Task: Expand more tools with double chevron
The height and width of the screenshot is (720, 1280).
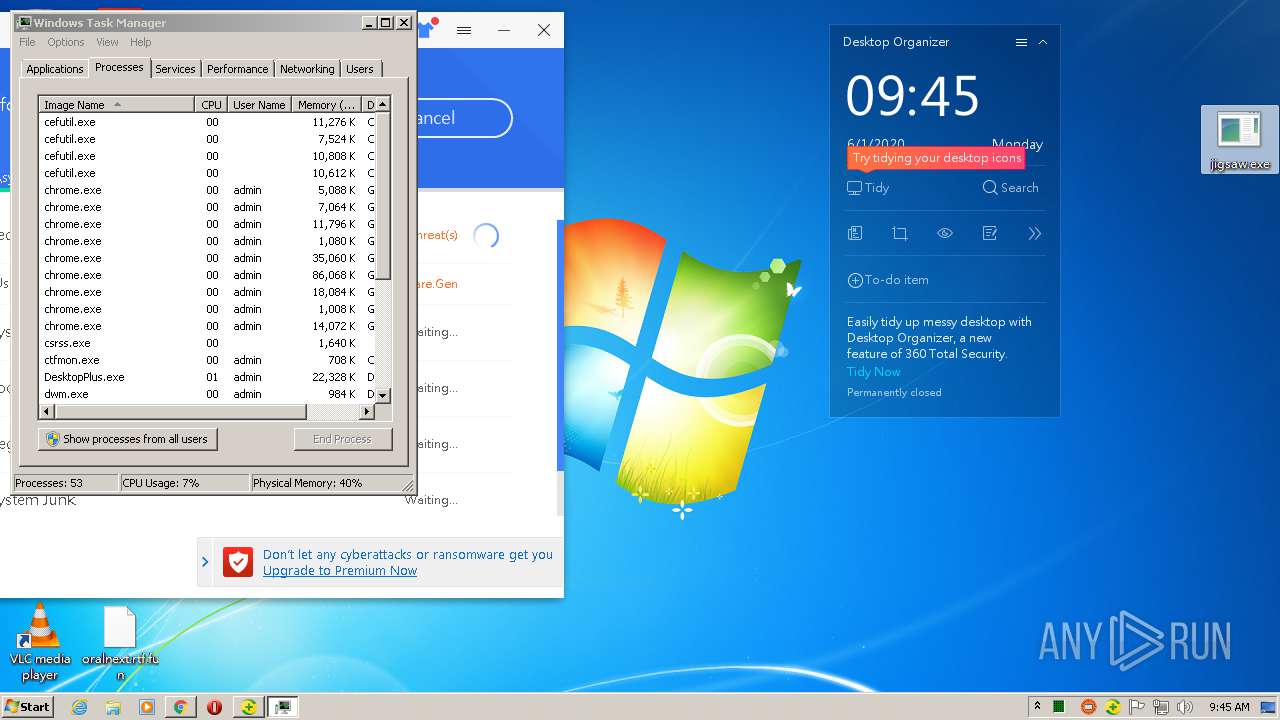Action: point(1035,233)
